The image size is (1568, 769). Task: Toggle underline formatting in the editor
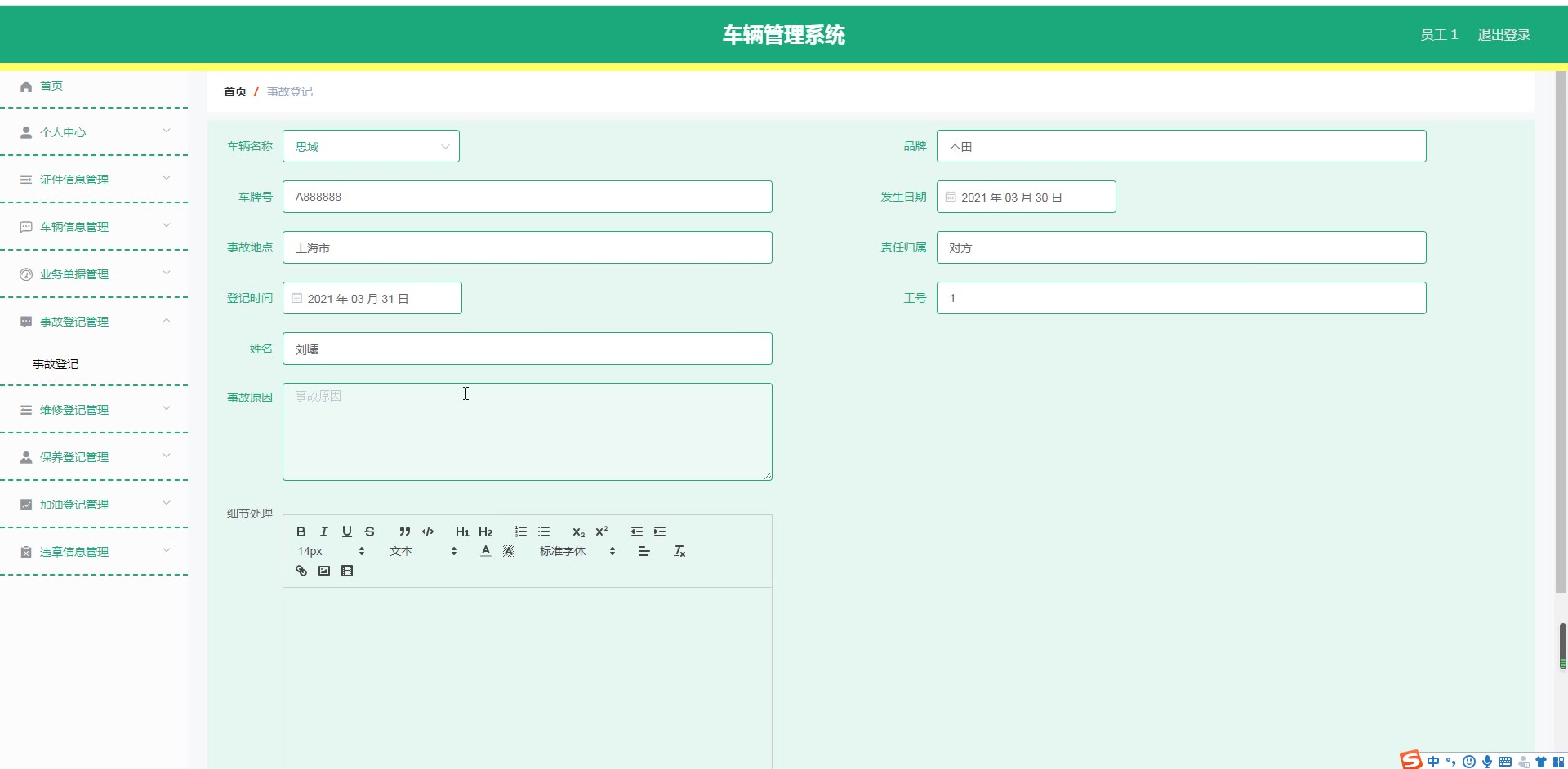346,531
